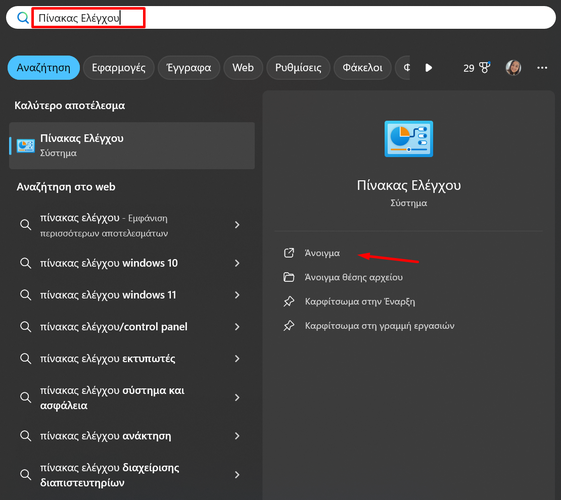This screenshot has width=561, height=500.
Task: Click the large Control Panel icon in preview pane
Action: click(409, 139)
